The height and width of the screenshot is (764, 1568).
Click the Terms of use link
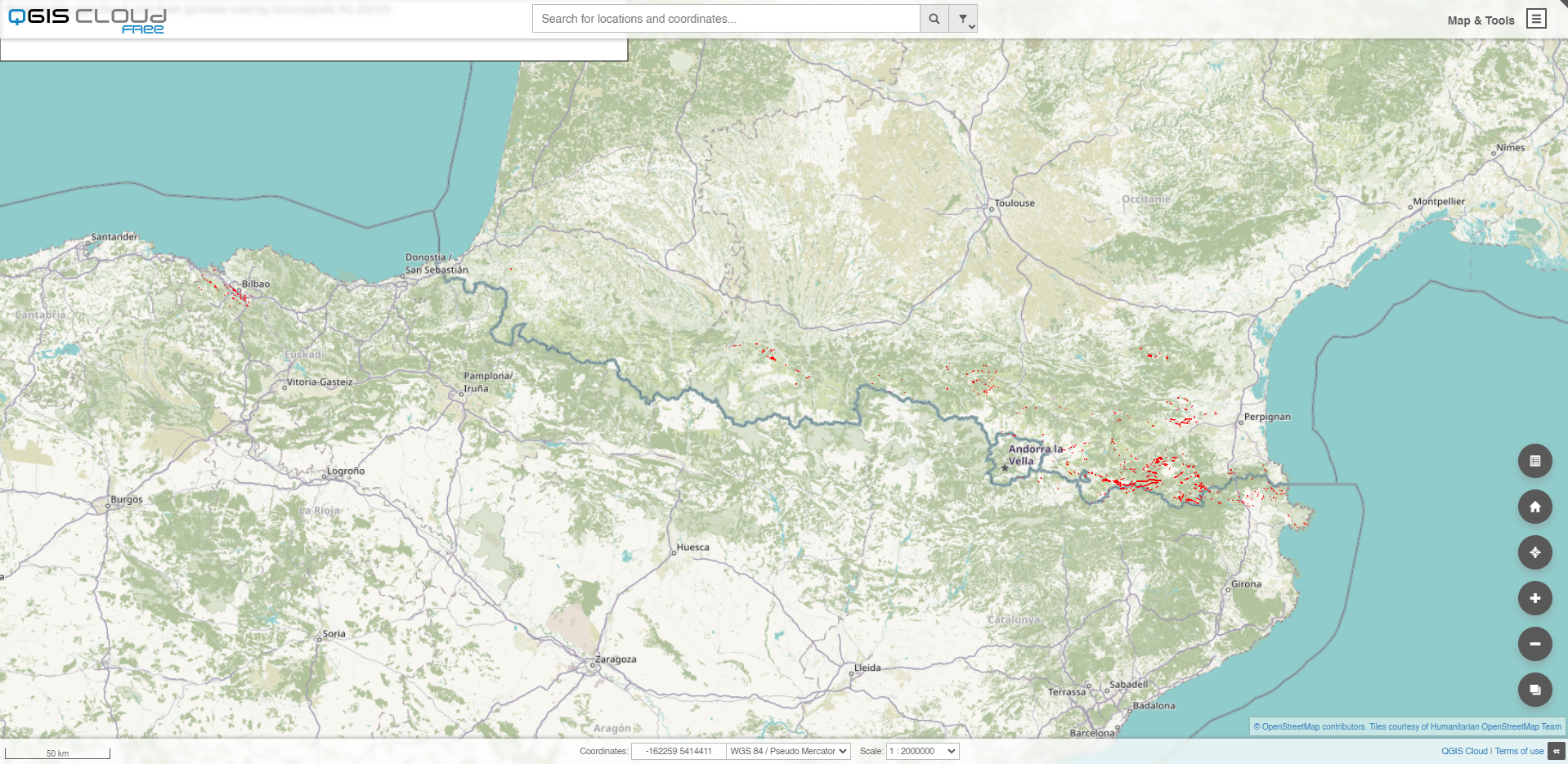pos(1519,751)
